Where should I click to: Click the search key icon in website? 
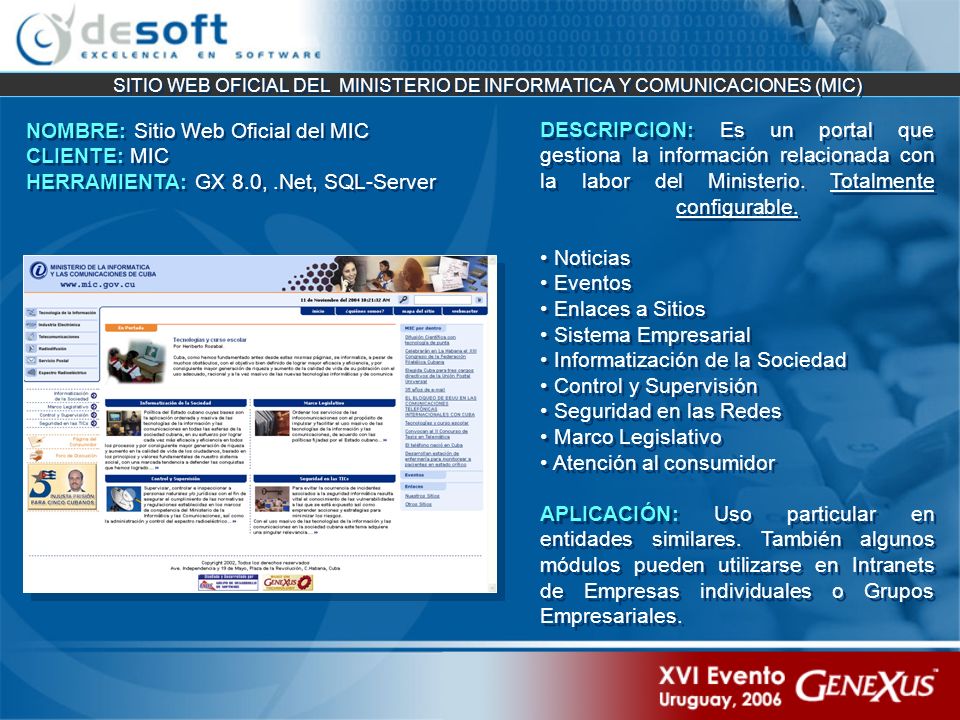(403, 299)
